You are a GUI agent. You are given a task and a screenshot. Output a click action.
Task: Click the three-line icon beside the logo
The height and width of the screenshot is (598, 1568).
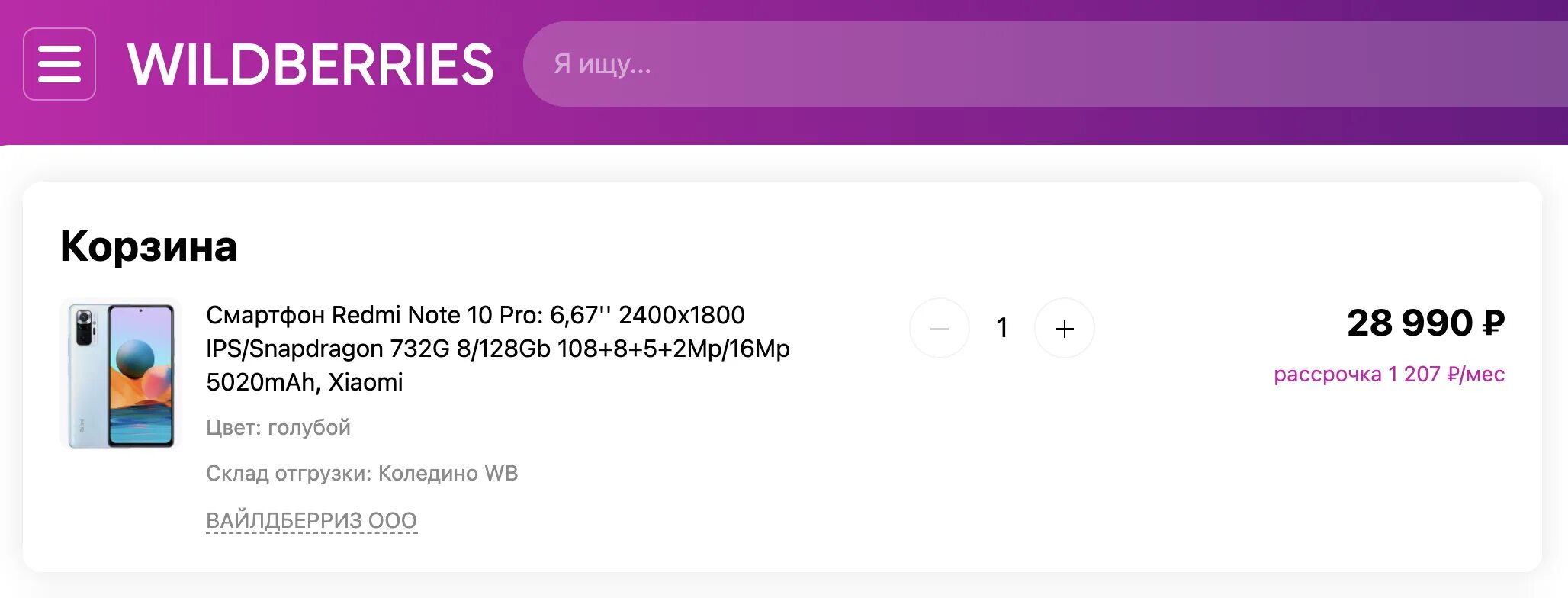coord(59,64)
